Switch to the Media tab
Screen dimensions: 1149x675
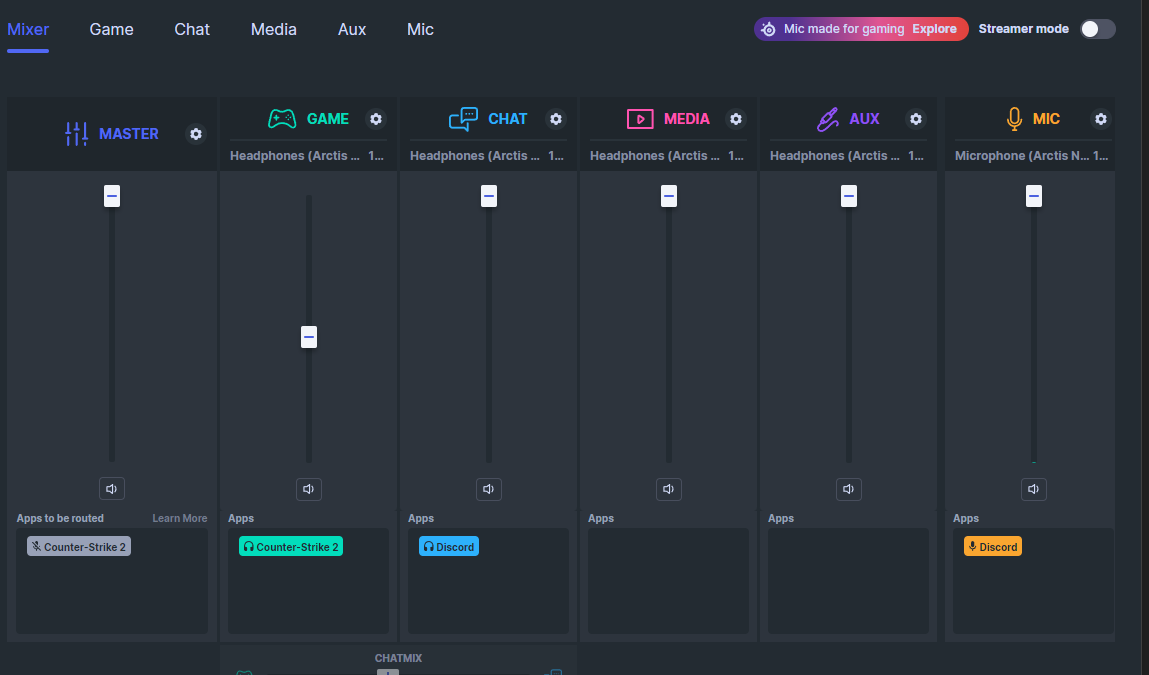pos(273,29)
